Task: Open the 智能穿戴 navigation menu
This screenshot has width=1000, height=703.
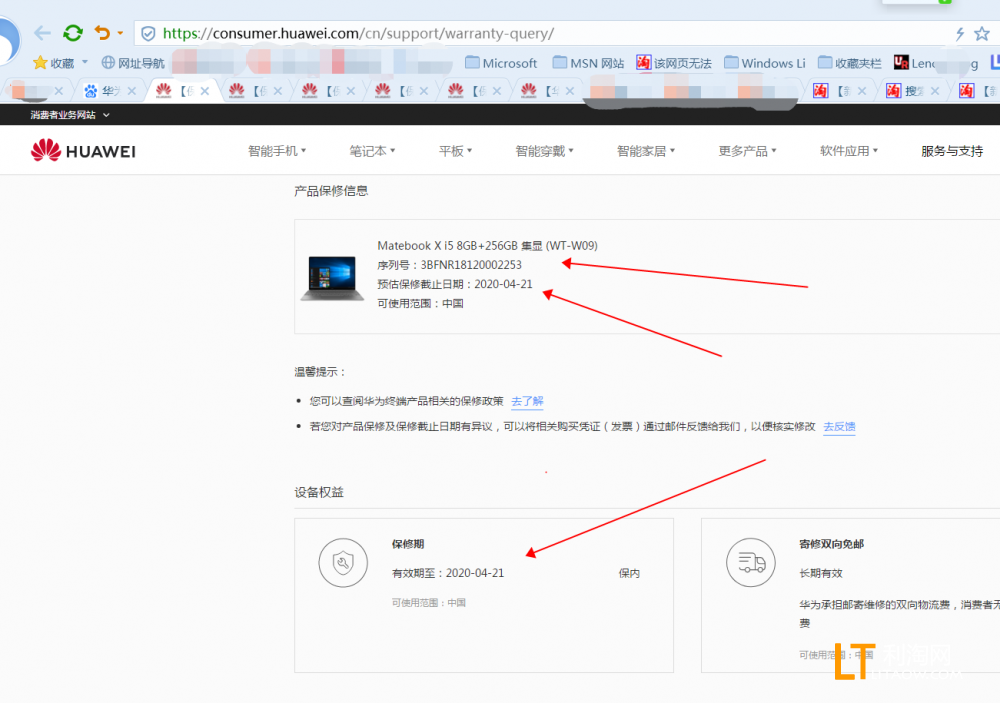Action: [545, 151]
